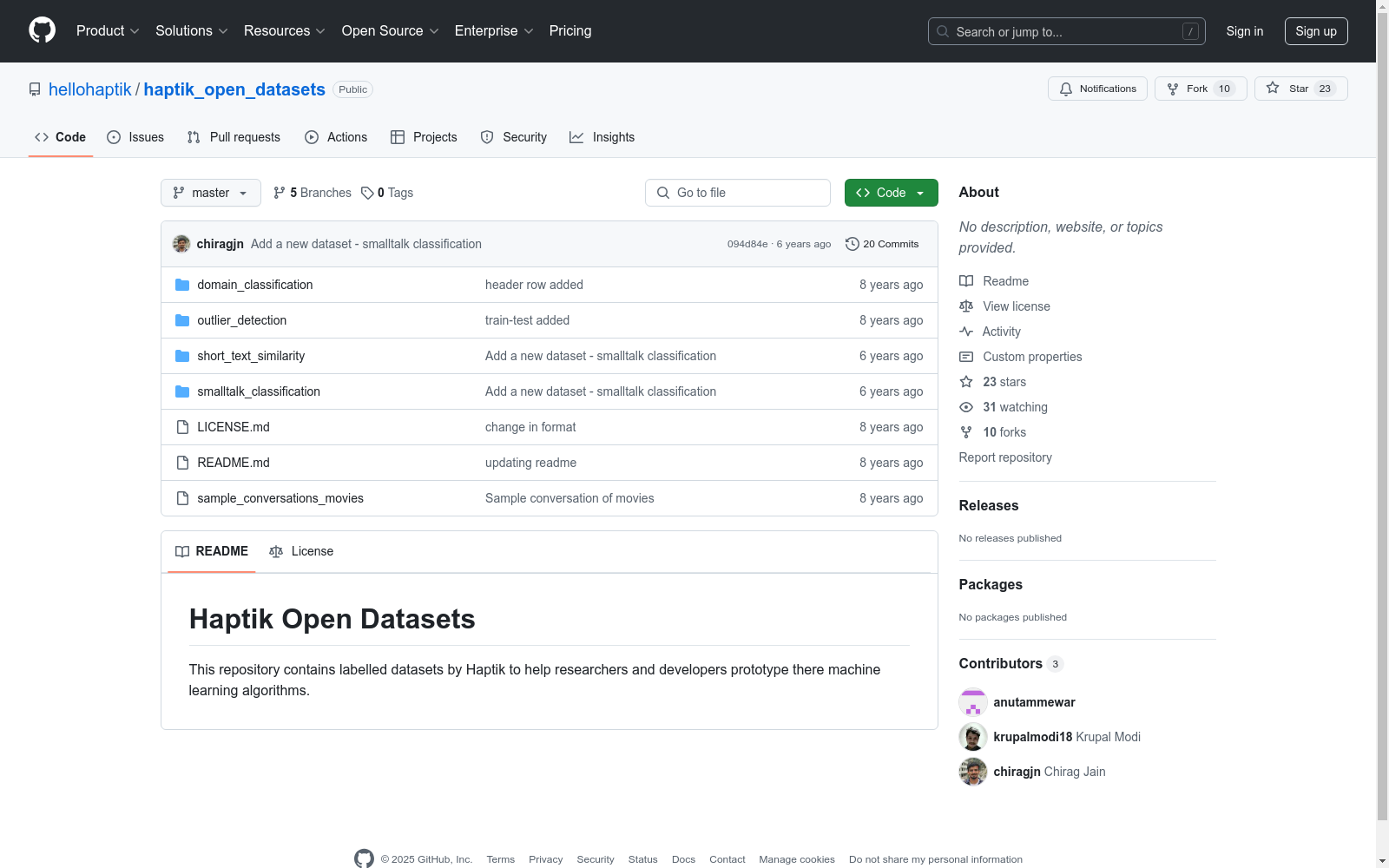The height and width of the screenshot is (868, 1389).
Task: Click the short_text_similarity folder icon
Action: (x=182, y=356)
